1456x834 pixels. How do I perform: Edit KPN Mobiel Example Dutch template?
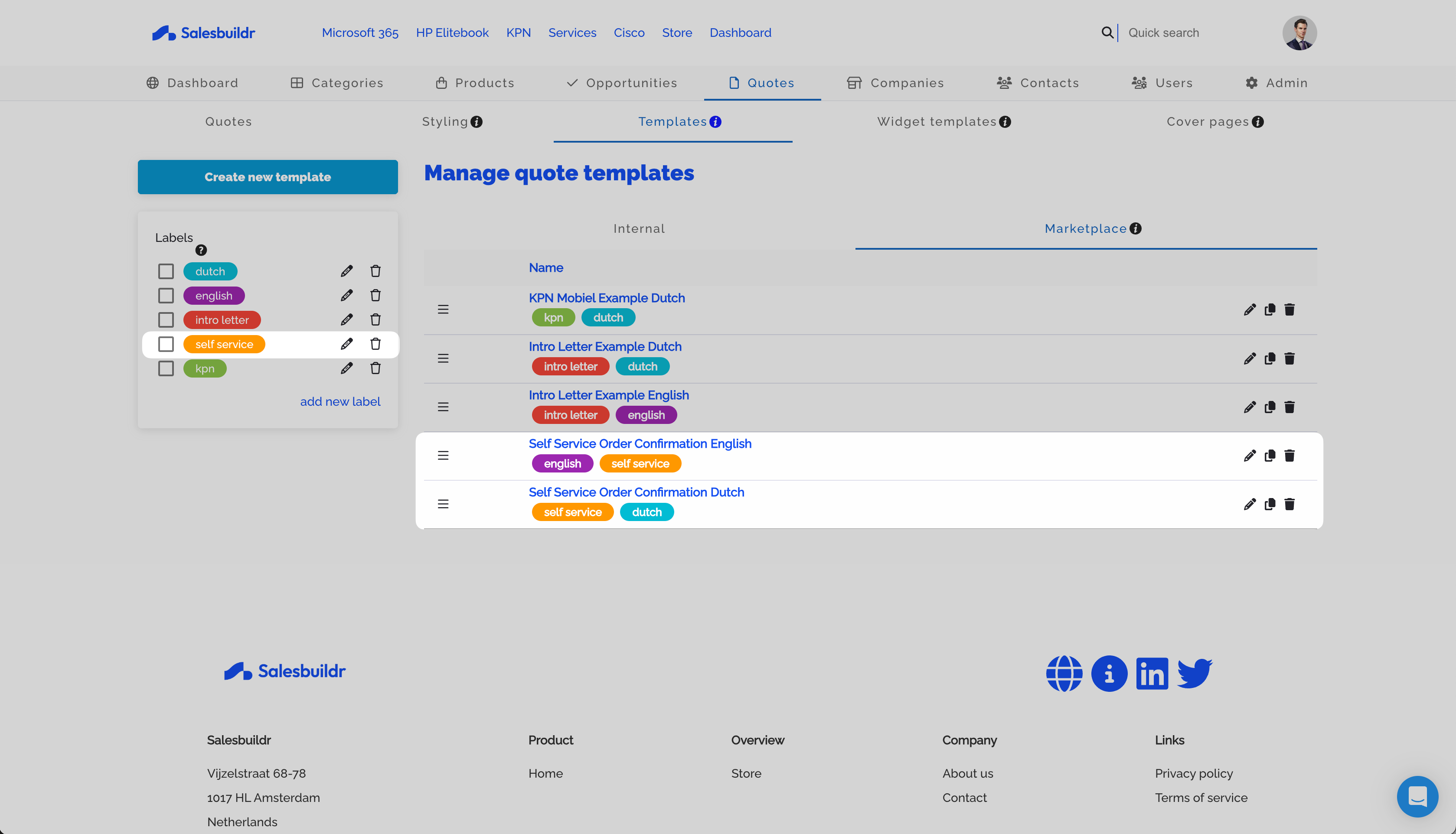(x=1250, y=310)
